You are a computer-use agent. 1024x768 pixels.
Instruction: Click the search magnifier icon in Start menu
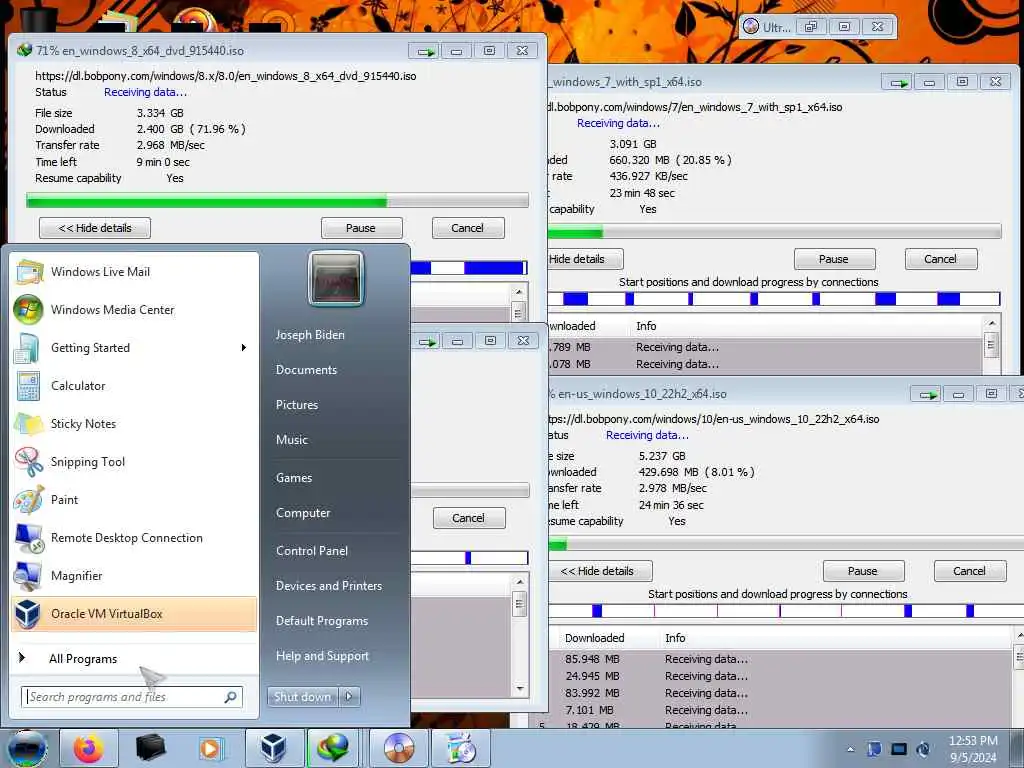click(x=231, y=697)
